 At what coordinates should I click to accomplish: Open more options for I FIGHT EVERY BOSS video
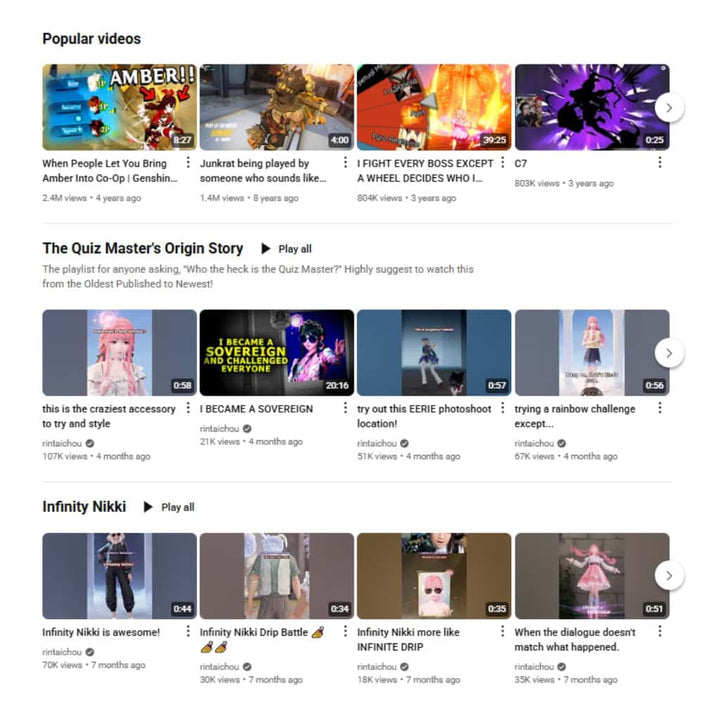click(x=502, y=163)
